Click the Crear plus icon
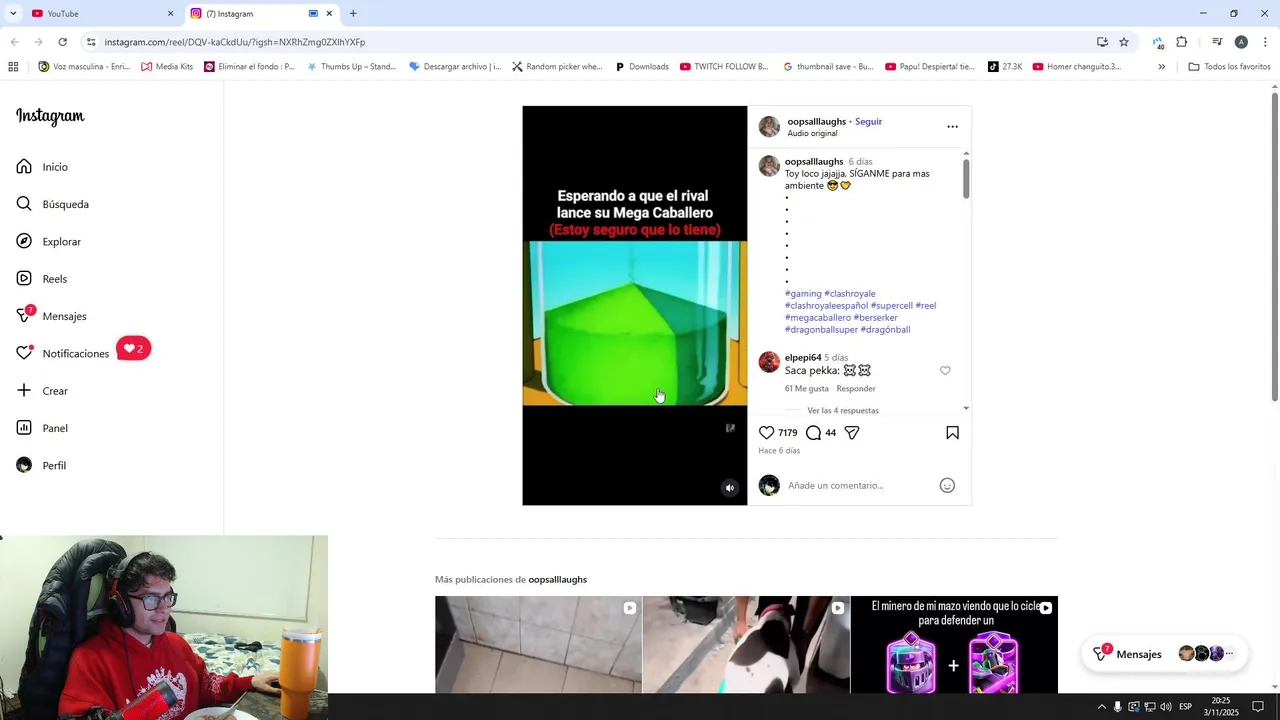Viewport: 1280px width, 720px height. (x=24, y=390)
